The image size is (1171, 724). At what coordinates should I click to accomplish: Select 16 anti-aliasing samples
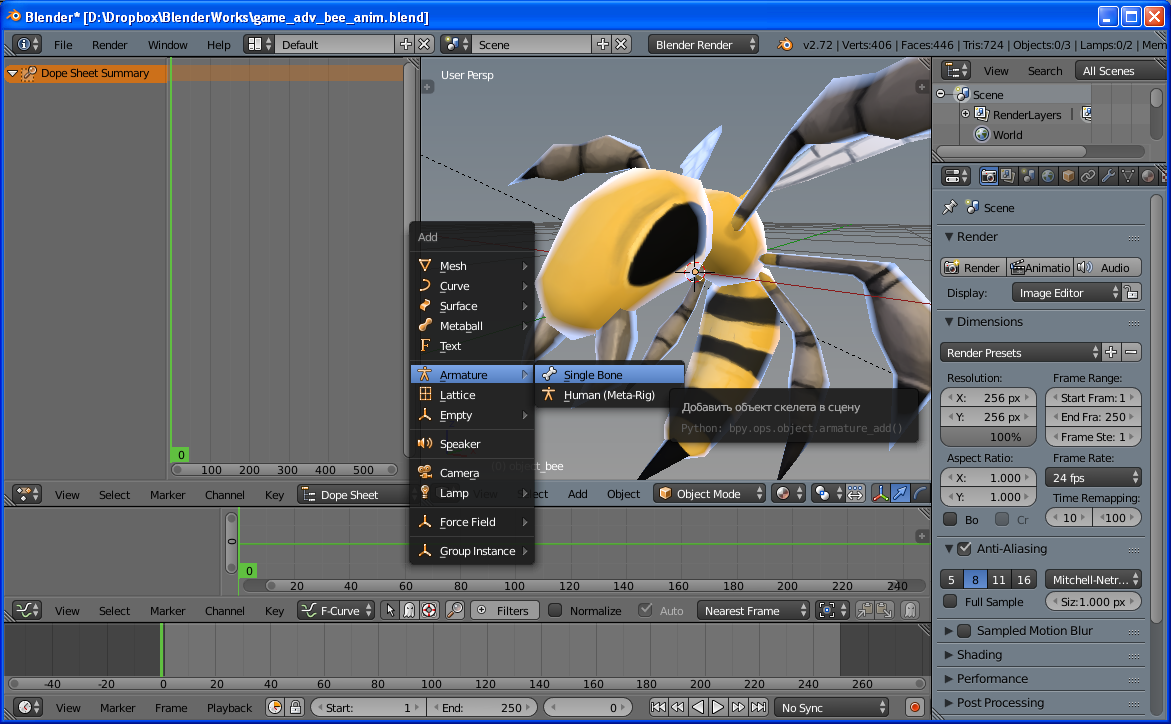point(1024,579)
